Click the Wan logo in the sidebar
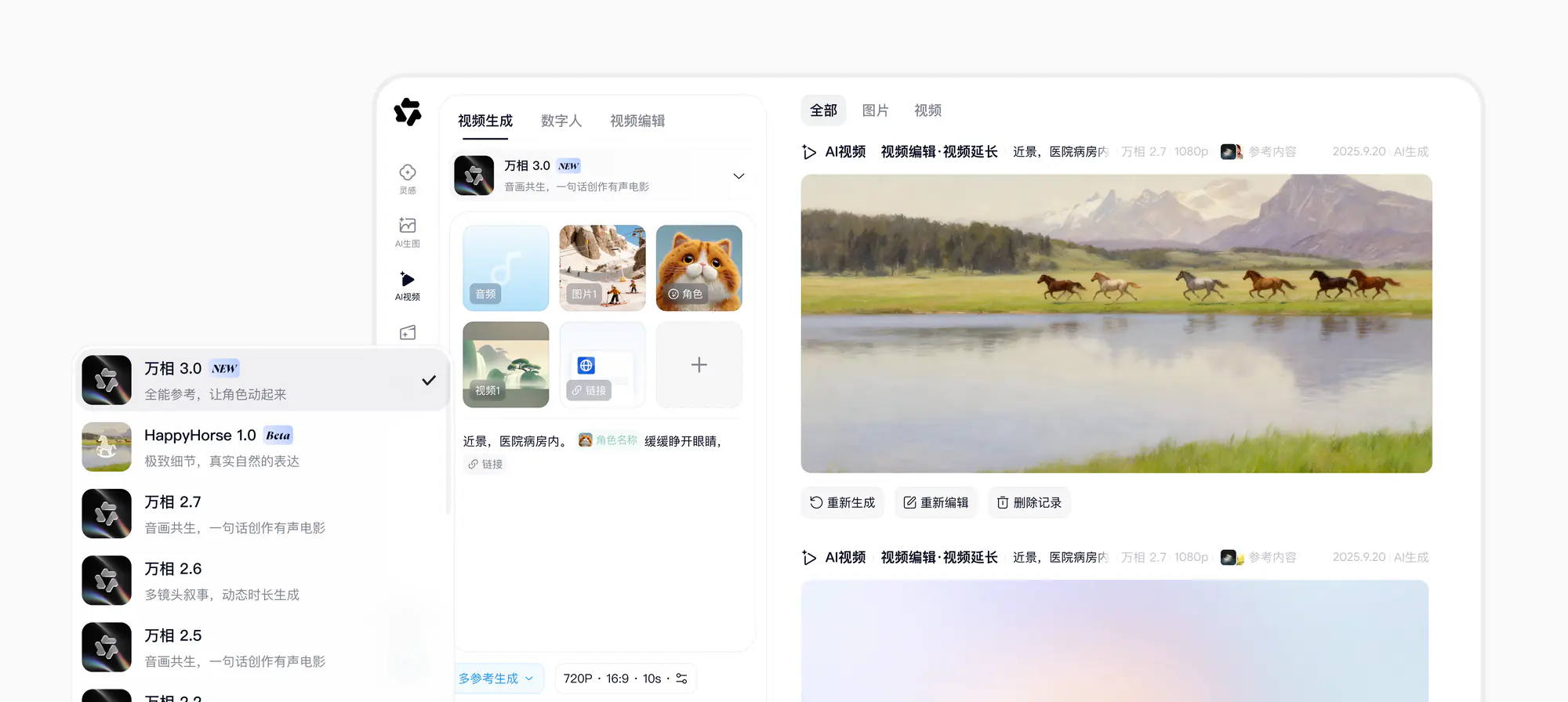 coord(408,112)
